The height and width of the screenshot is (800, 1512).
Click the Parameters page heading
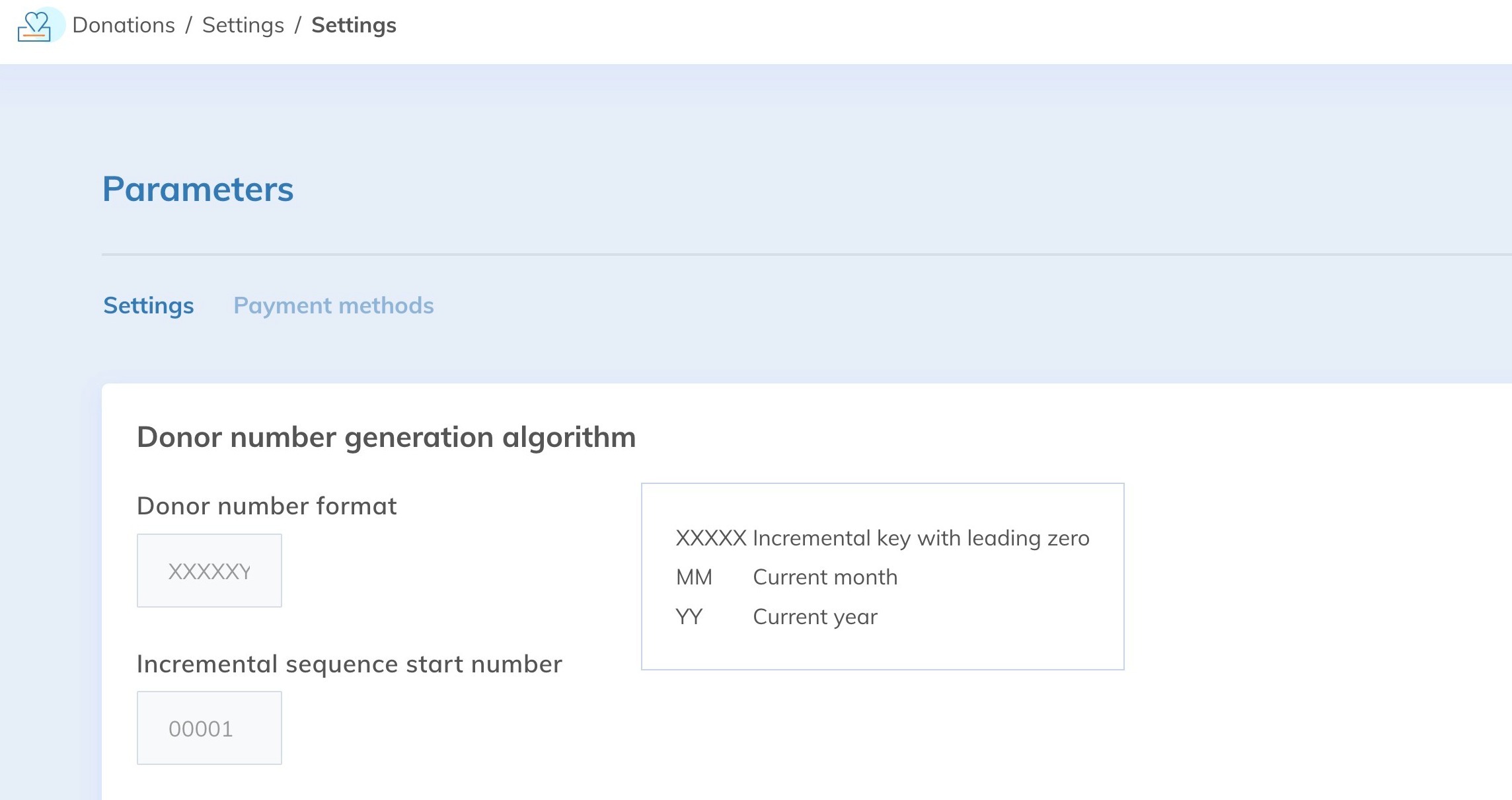pyautogui.click(x=198, y=189)
